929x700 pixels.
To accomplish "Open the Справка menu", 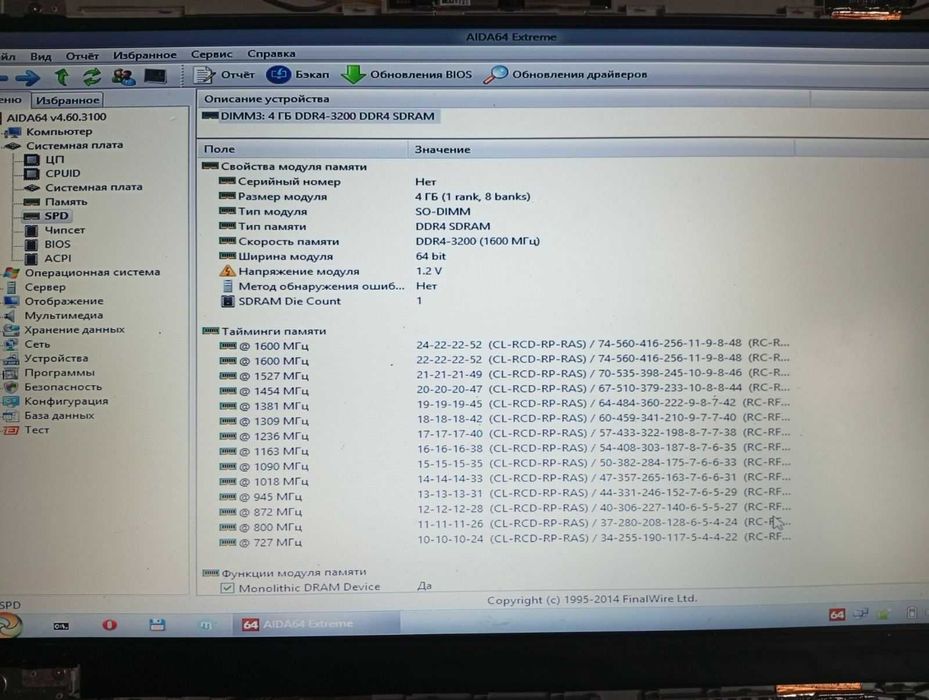I will 271,54.
